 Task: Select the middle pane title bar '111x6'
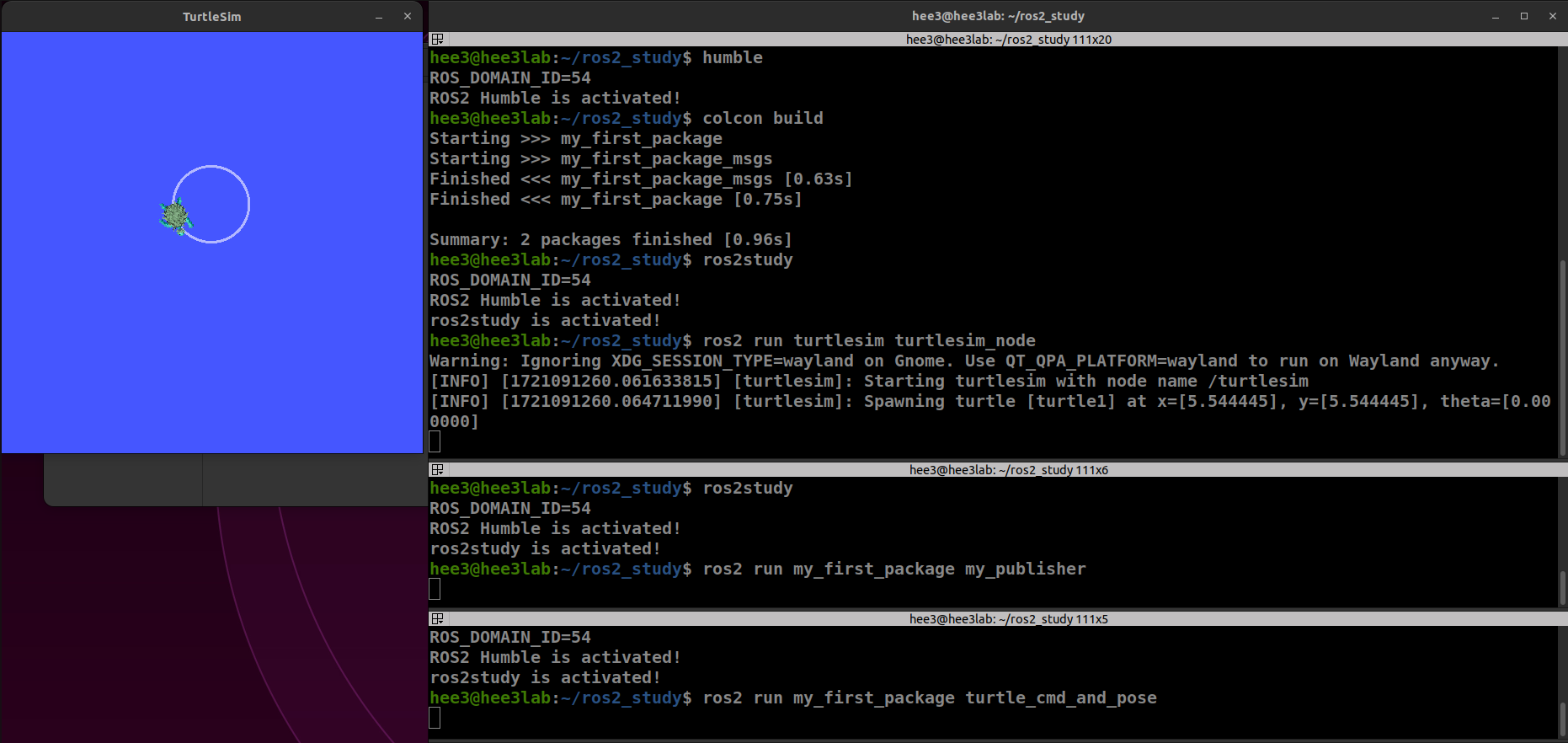1009,470
